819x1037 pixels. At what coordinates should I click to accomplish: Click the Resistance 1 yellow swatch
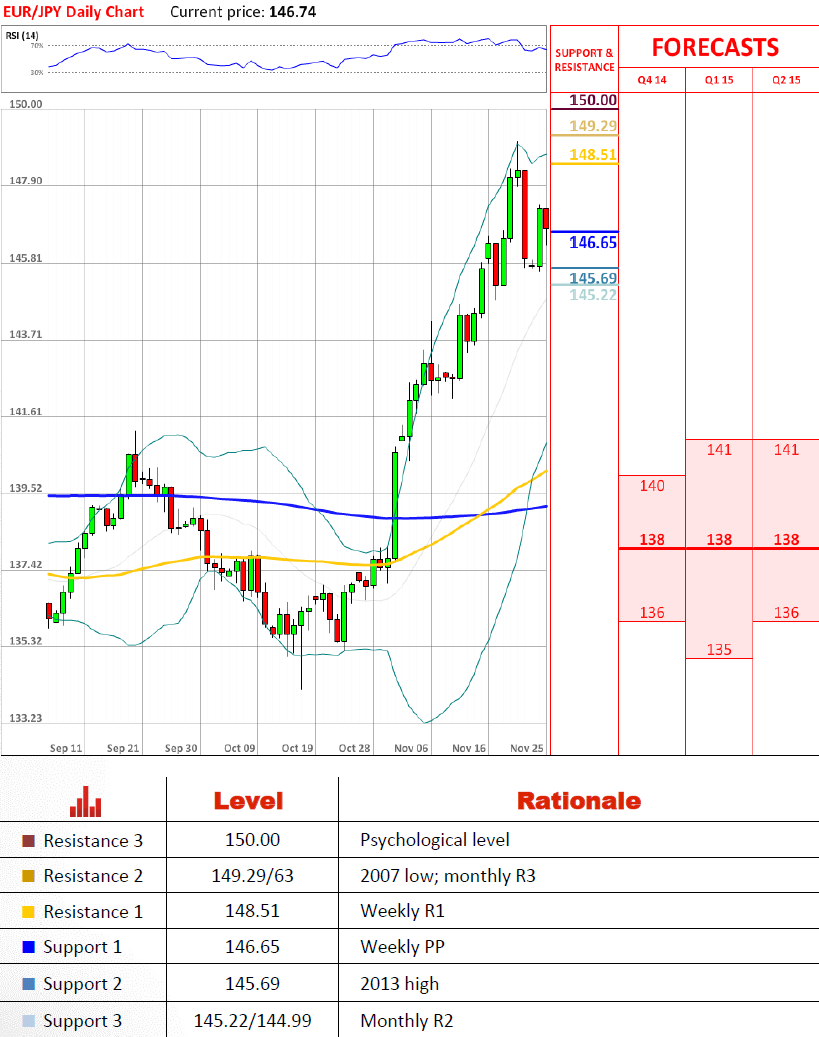pos(28,912)
